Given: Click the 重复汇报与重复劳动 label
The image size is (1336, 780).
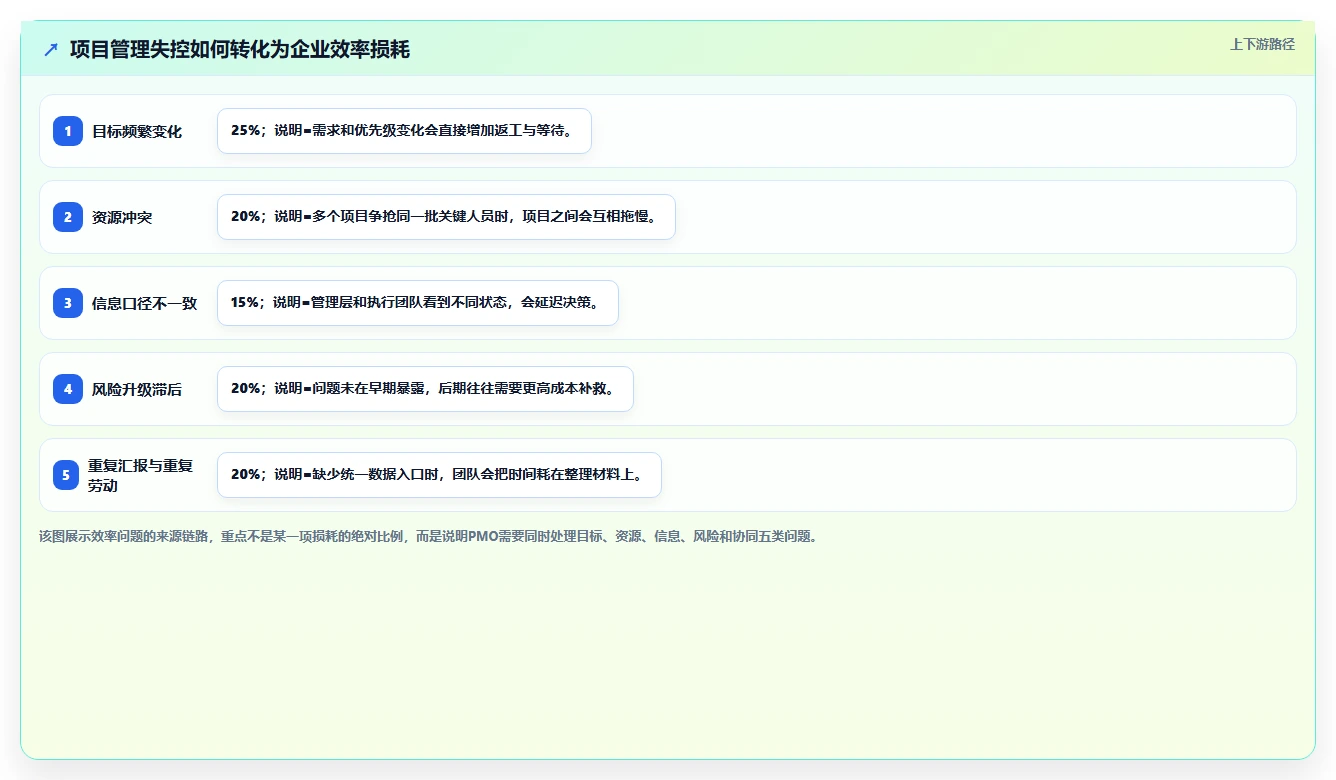Looking at the screenshot, I should 141,475.
